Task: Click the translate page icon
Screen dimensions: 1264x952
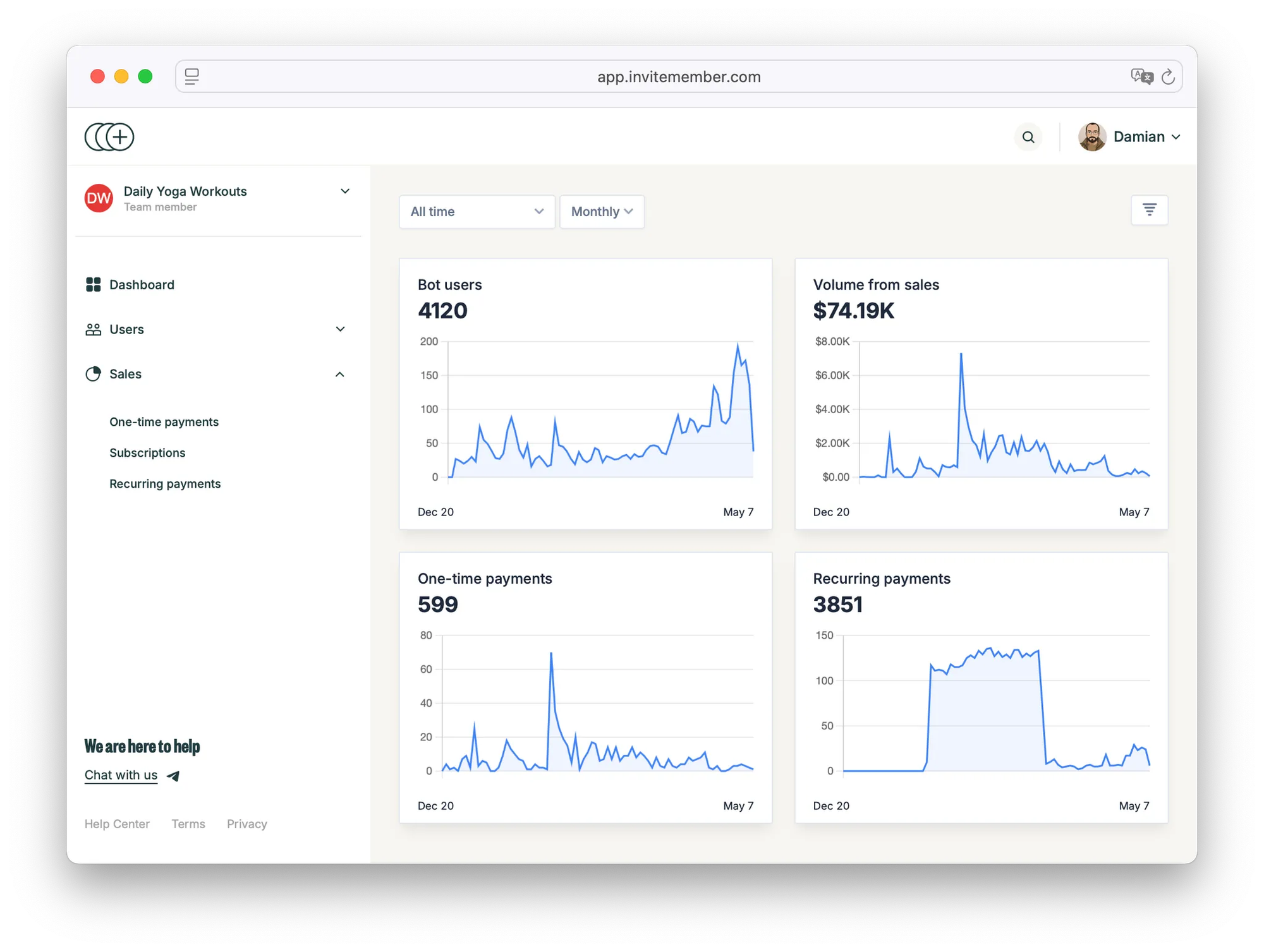Action: coord(1141,77)
